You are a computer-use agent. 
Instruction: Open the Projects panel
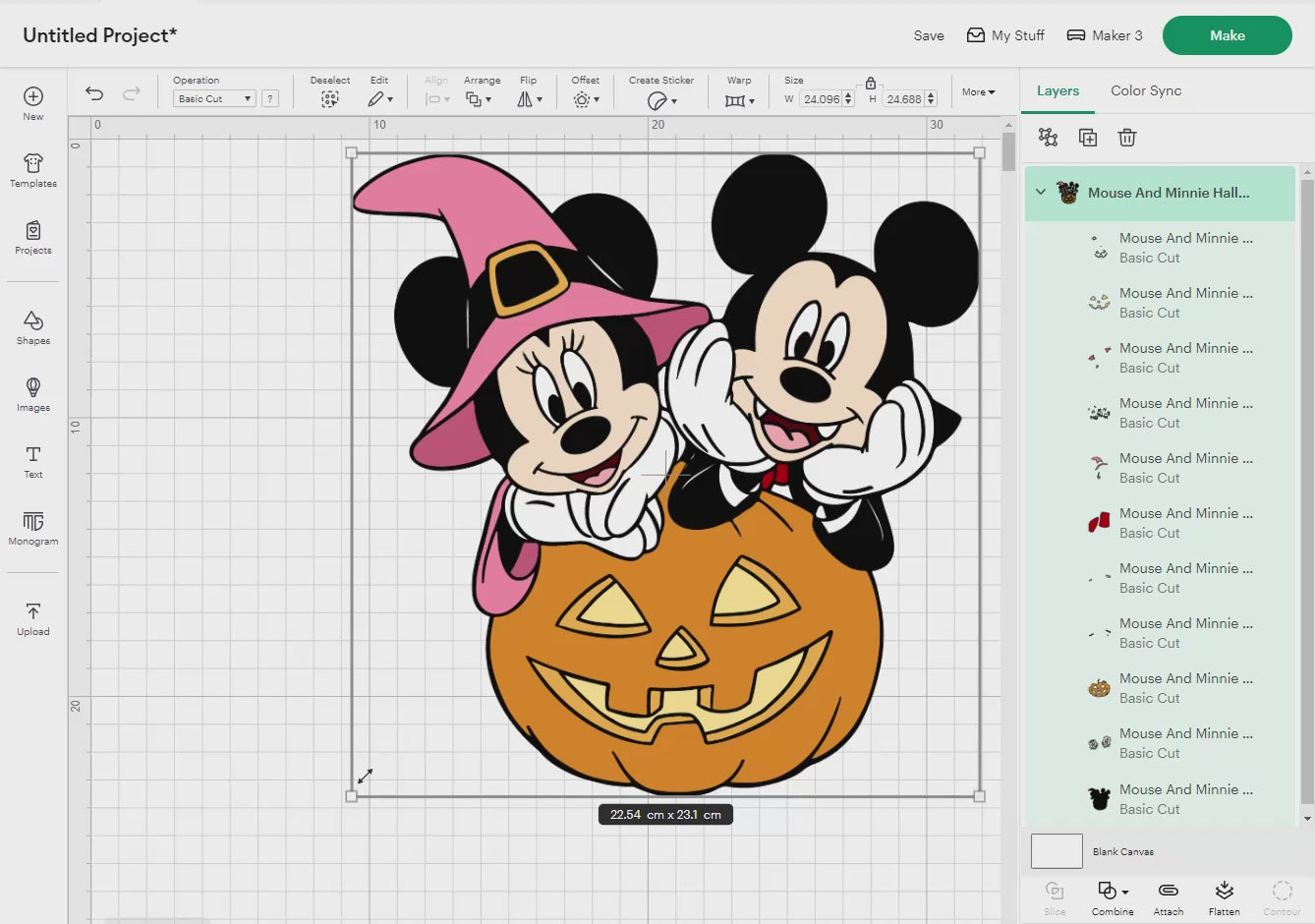click(x=33, y=237)
